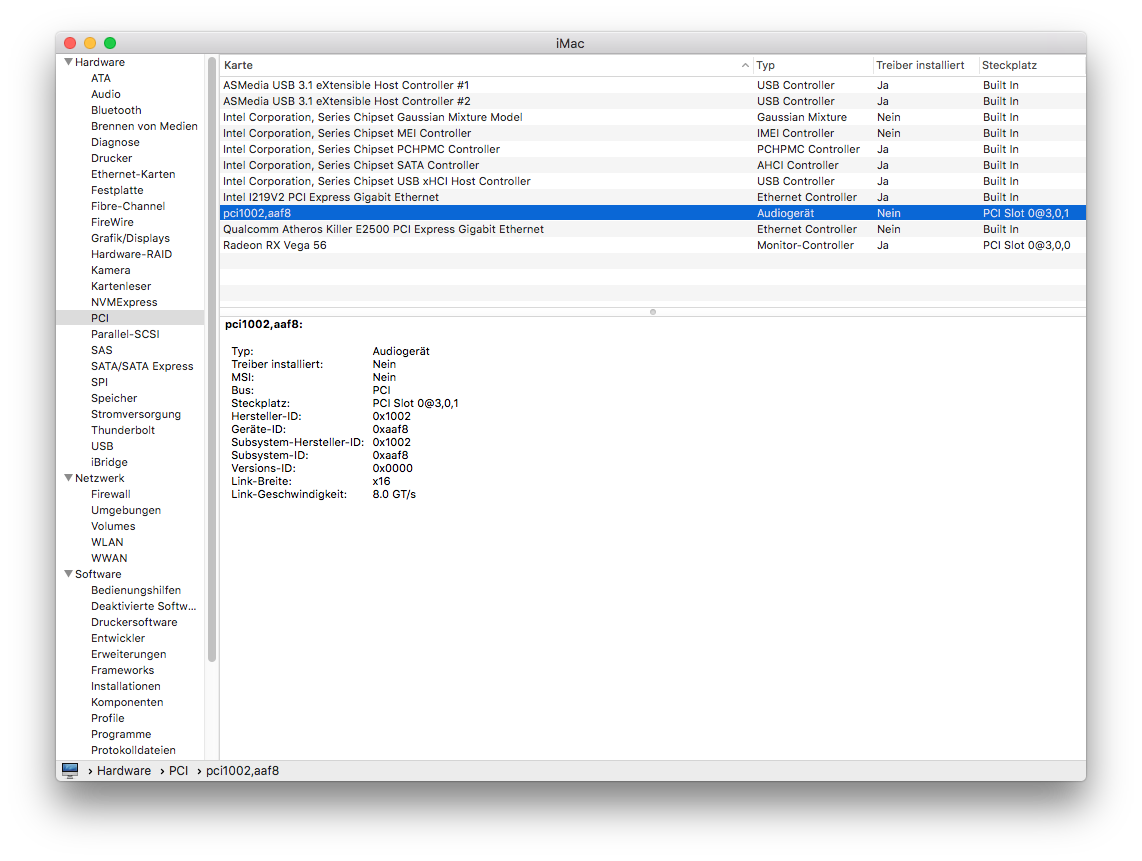The image size is (1142, 861).
Task: Click the Karte column header label
Action: (238, 66)
